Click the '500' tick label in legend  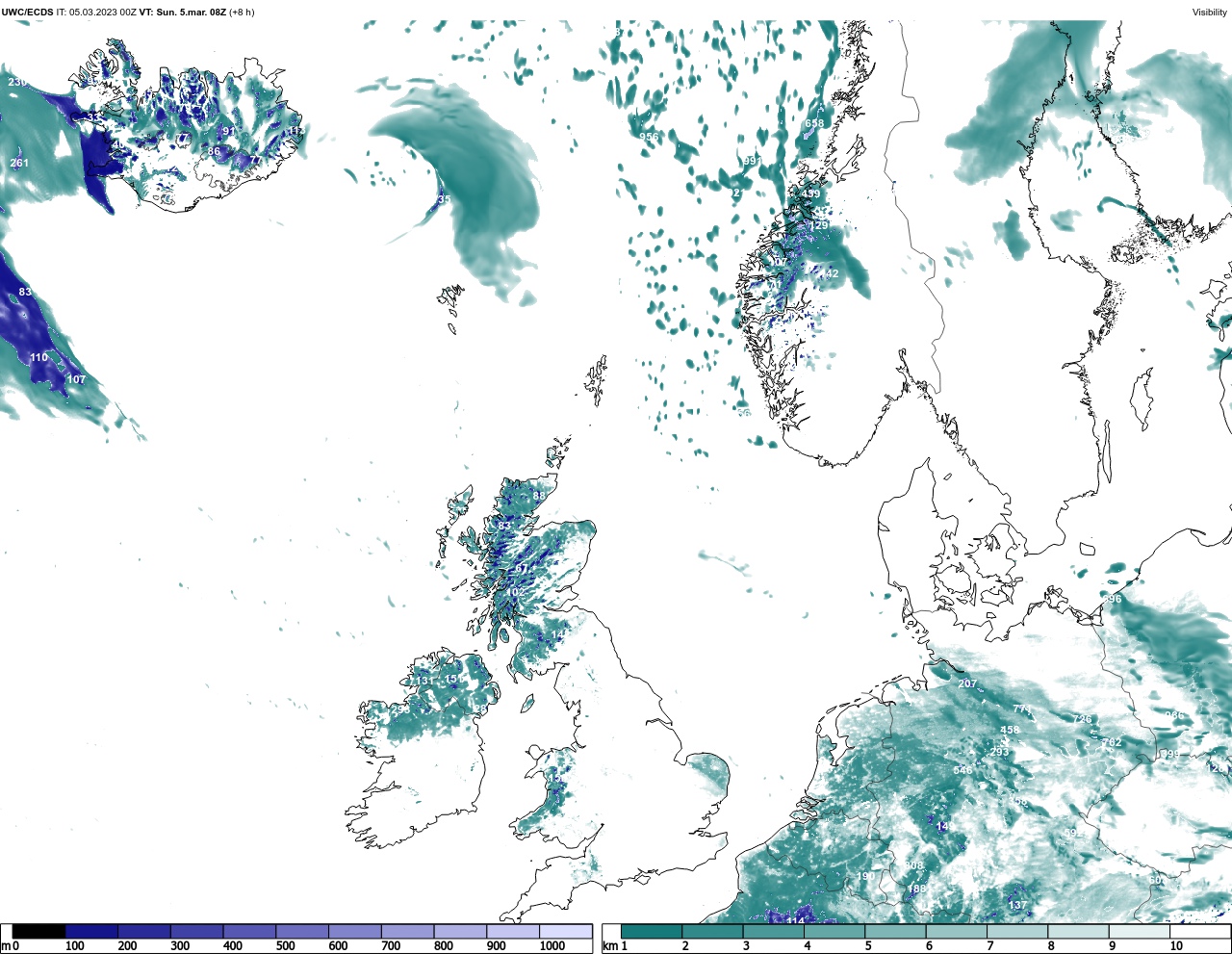(x=285, y=946)
